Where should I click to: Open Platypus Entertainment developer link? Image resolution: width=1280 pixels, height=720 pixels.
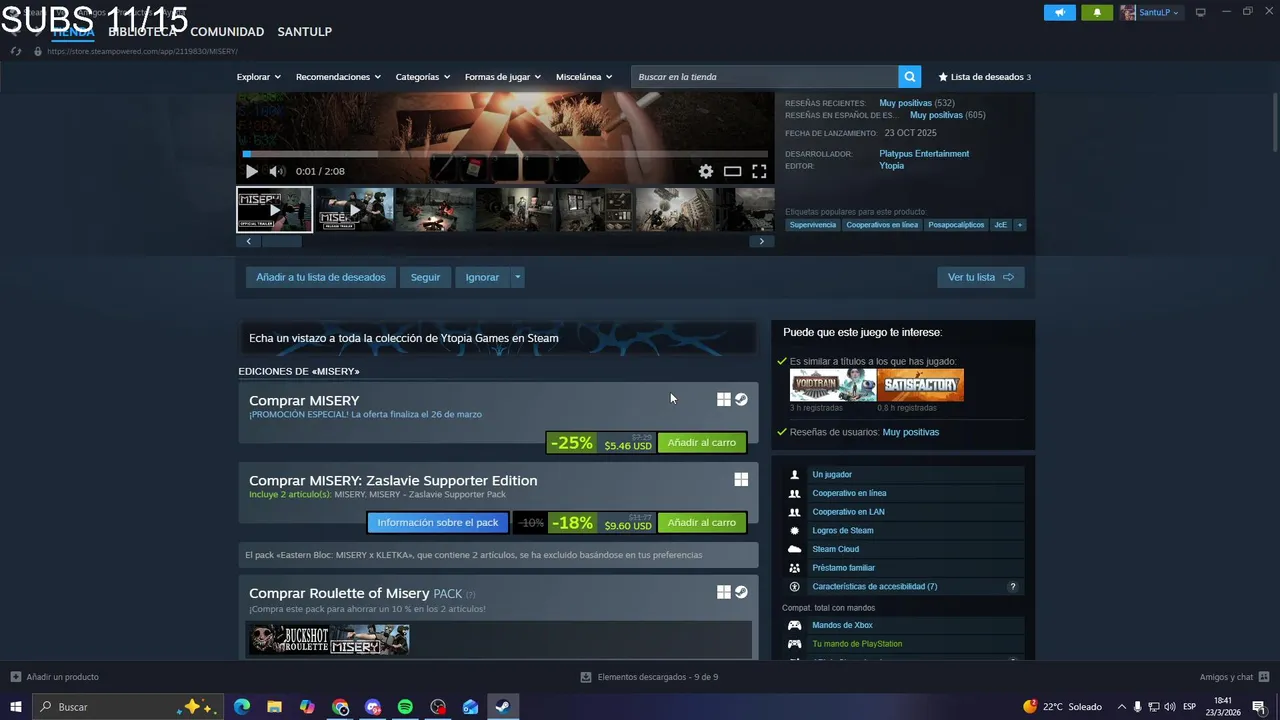click(924, 154)
